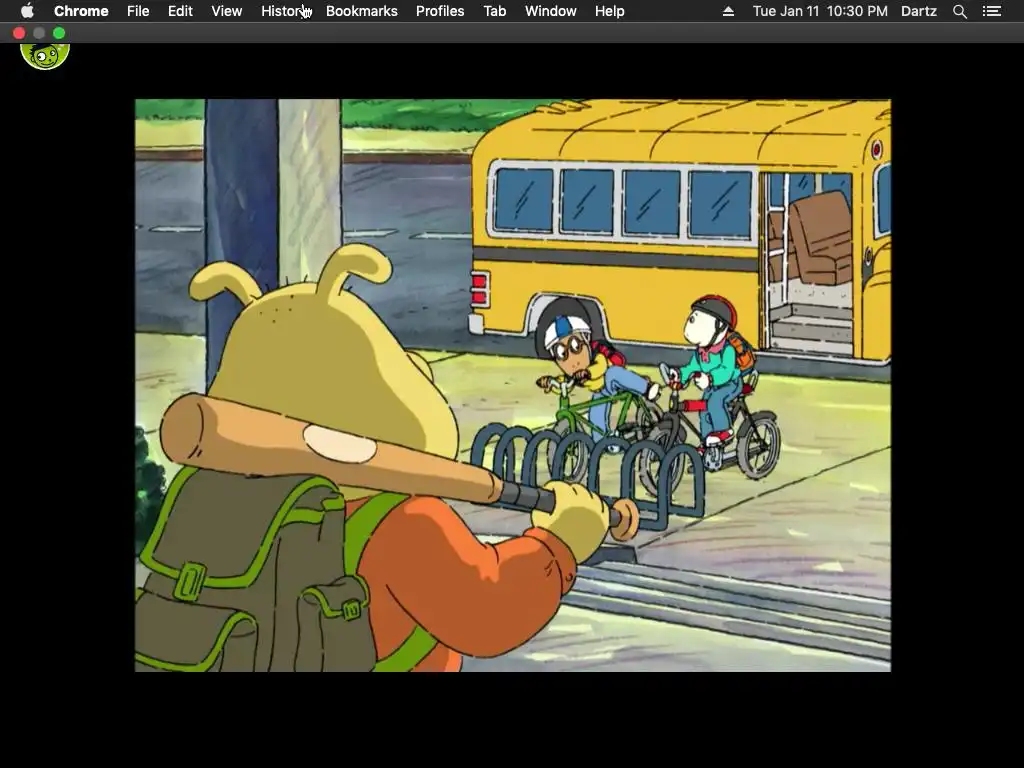Screen dimensions: 1024x768
Task: Open the File menu
Action: (138, 11)
